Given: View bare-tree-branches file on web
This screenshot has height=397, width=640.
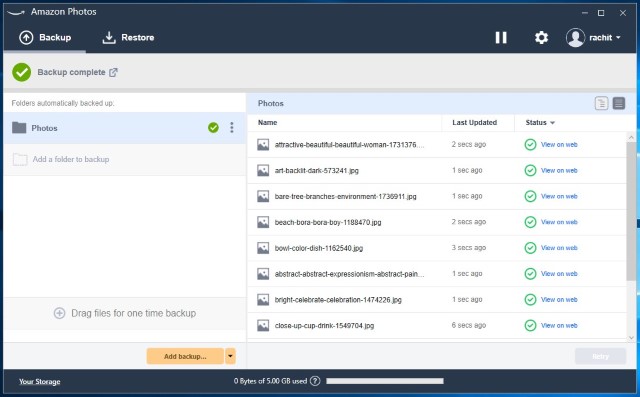Looking at the screenshot, I should (559, 196).
